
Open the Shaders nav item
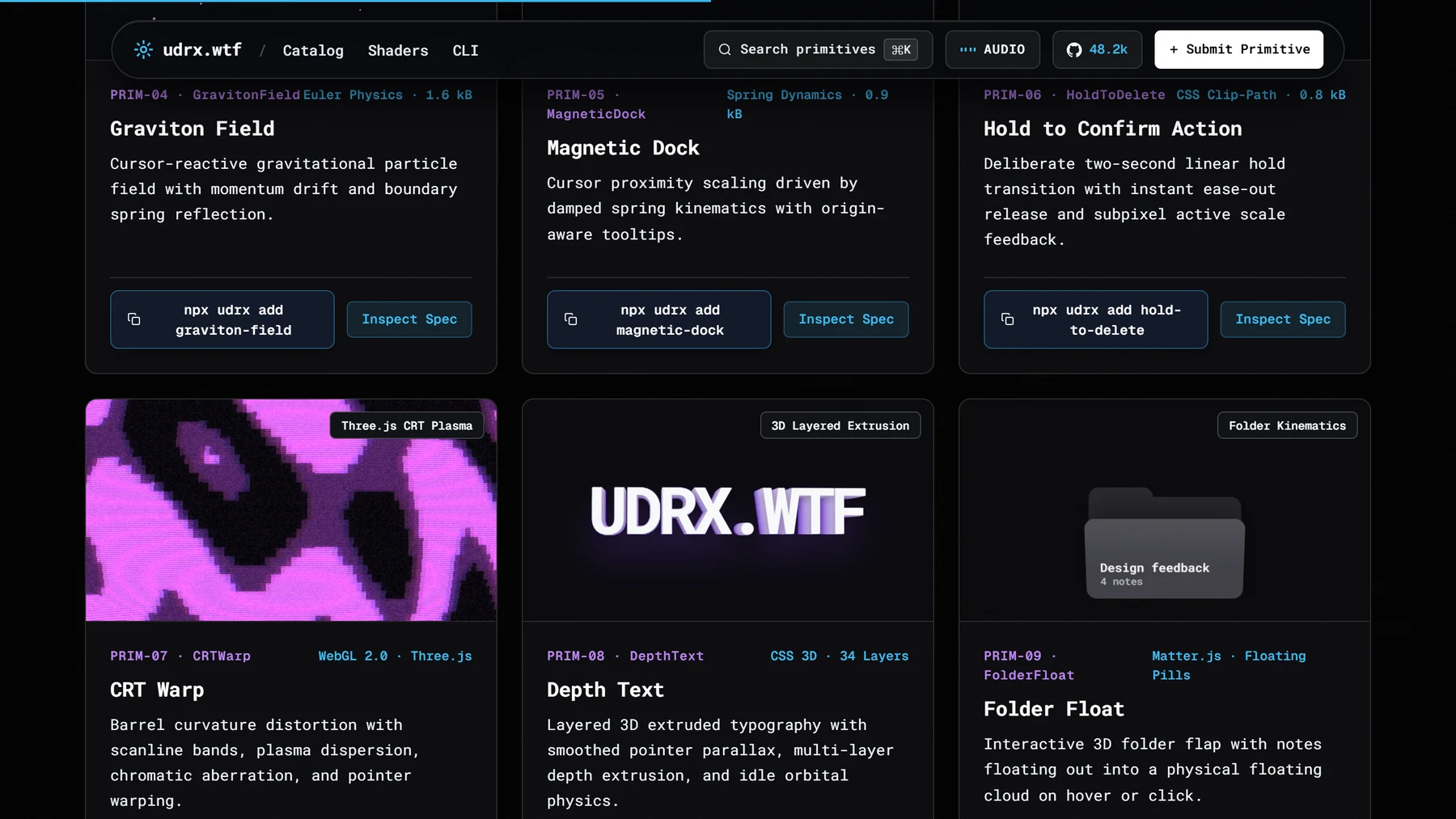tap(398, 50)
